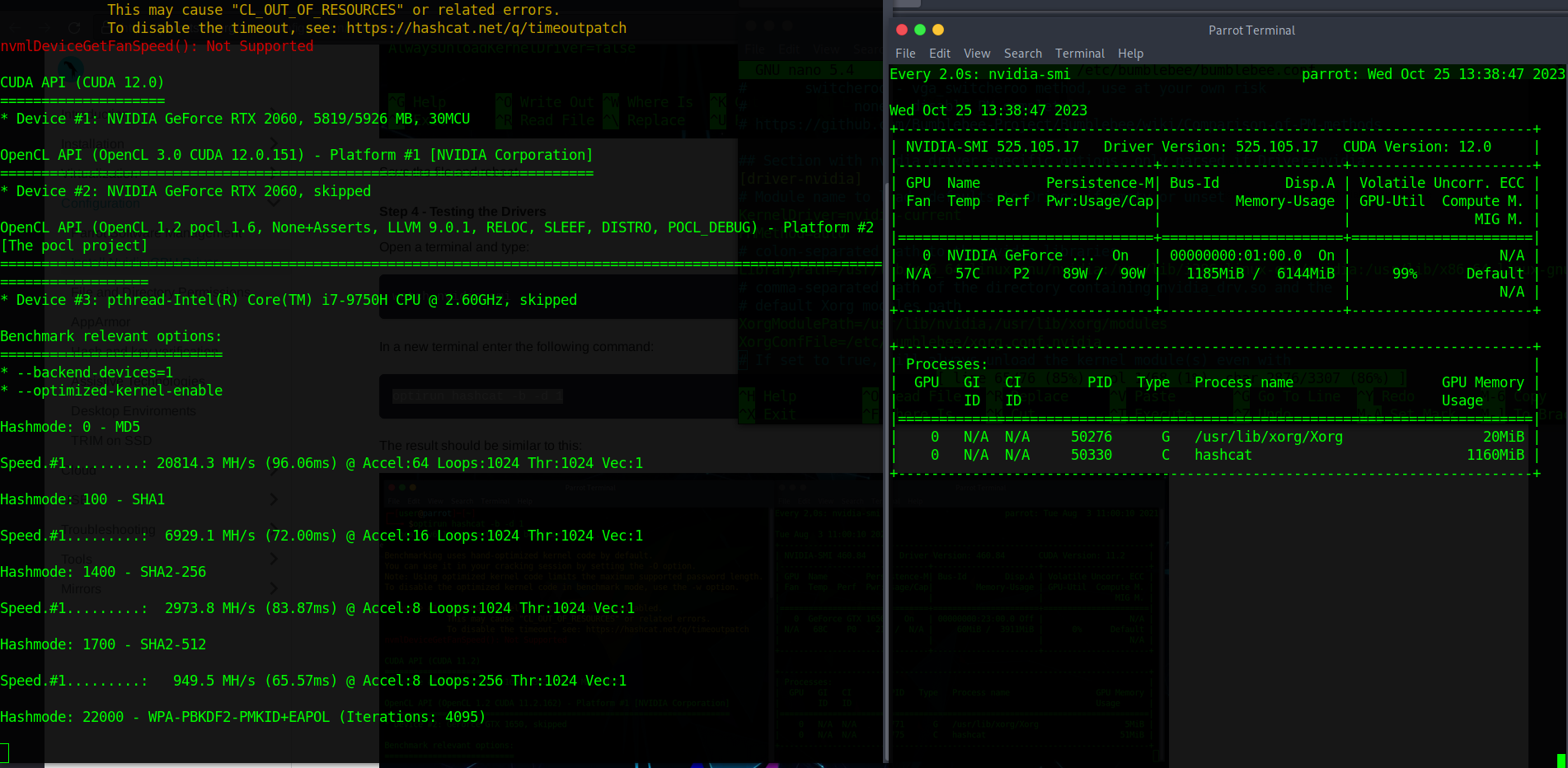This screenshot has width=1568, height=768.
Task: Click the 57C GPU temperature value
Action: click(x=968, y=274)
